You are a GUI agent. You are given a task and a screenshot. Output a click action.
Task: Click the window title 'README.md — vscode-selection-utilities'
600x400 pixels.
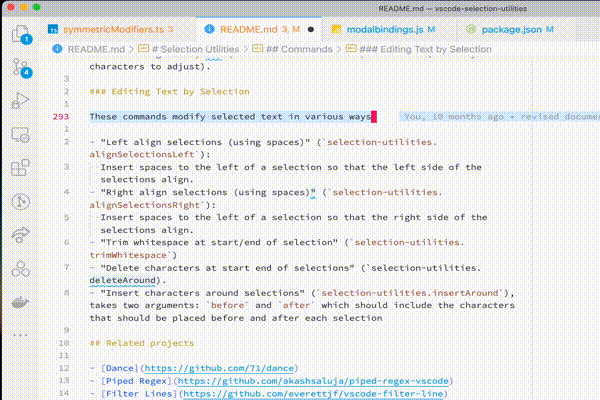(x=452, y=8)
